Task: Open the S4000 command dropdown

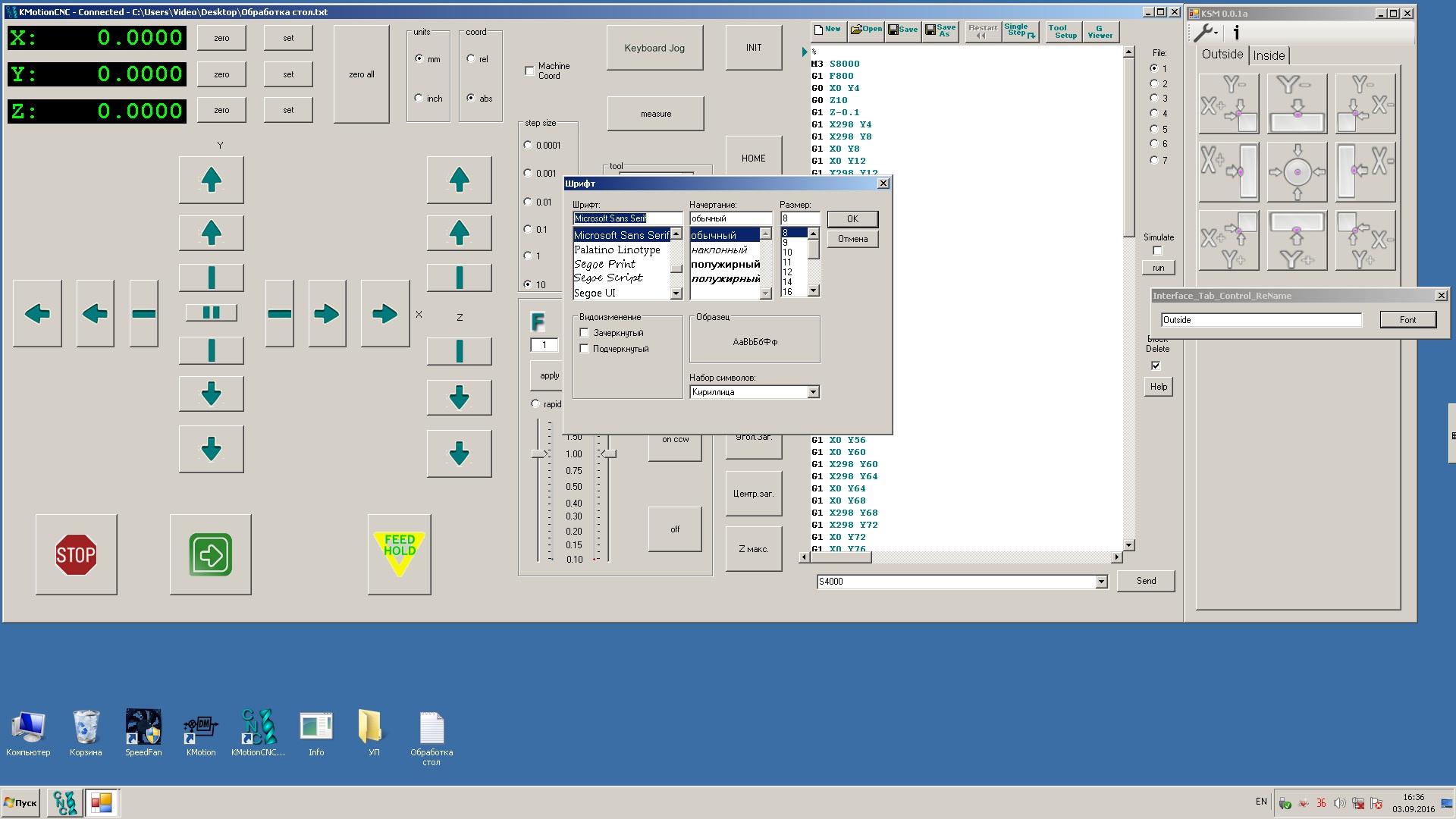Action: [1101, 582]
